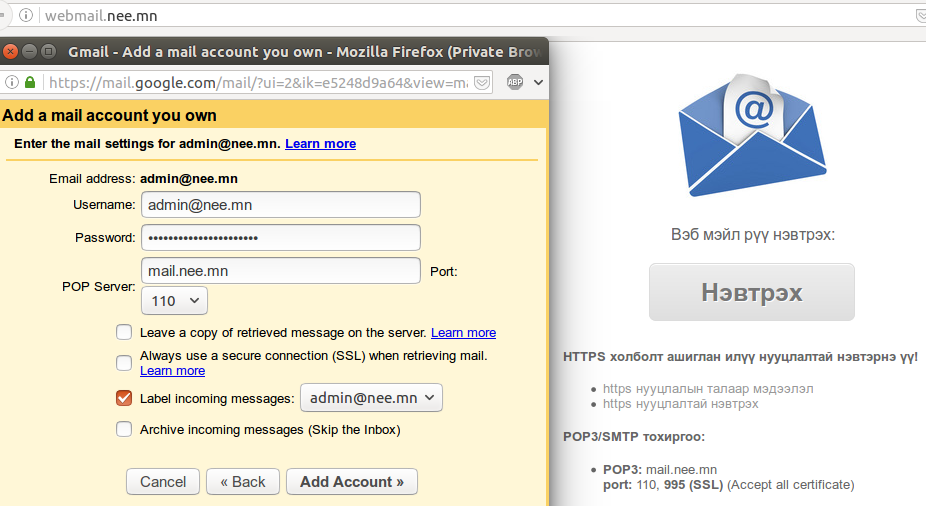Click the Adblock Plus ABP icon
Viewport: 926px width, 506px height.
click(515, 82)
